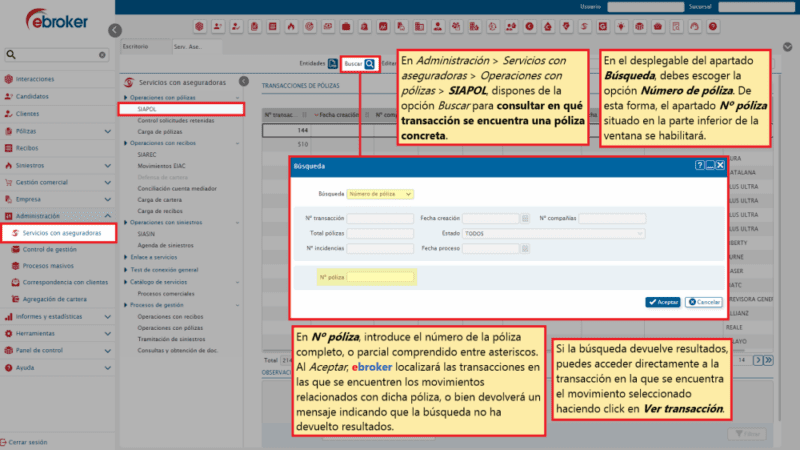Click the Nº transacción input field
This screenshot has width=800, height=450.
(380, 218)
